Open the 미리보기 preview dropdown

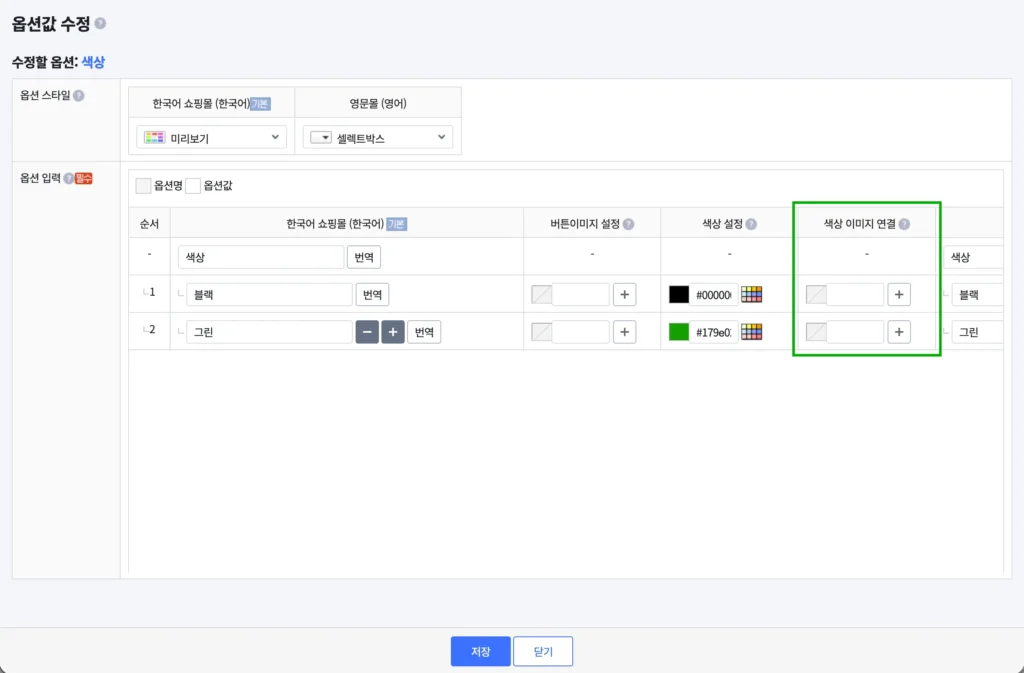point(210,137)
